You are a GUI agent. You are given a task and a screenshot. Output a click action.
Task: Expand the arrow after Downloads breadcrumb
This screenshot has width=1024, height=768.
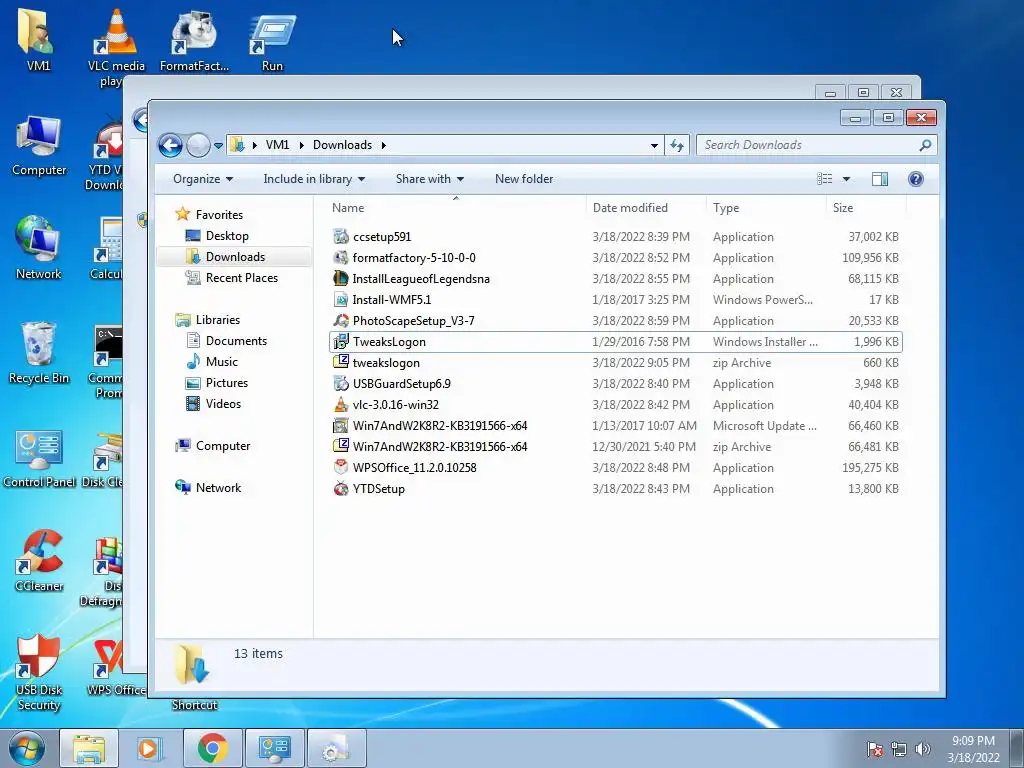tap(384, 145)
